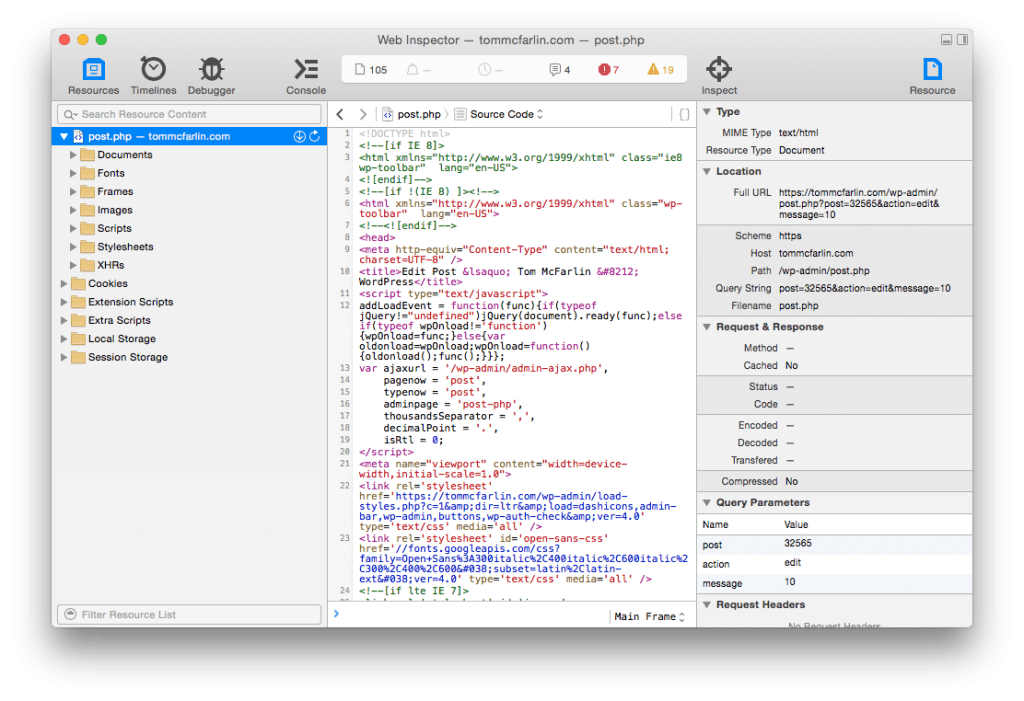1024x701 pixels.
Task: Click the 105 resources count indicator
Action: (x=371, y=70)
